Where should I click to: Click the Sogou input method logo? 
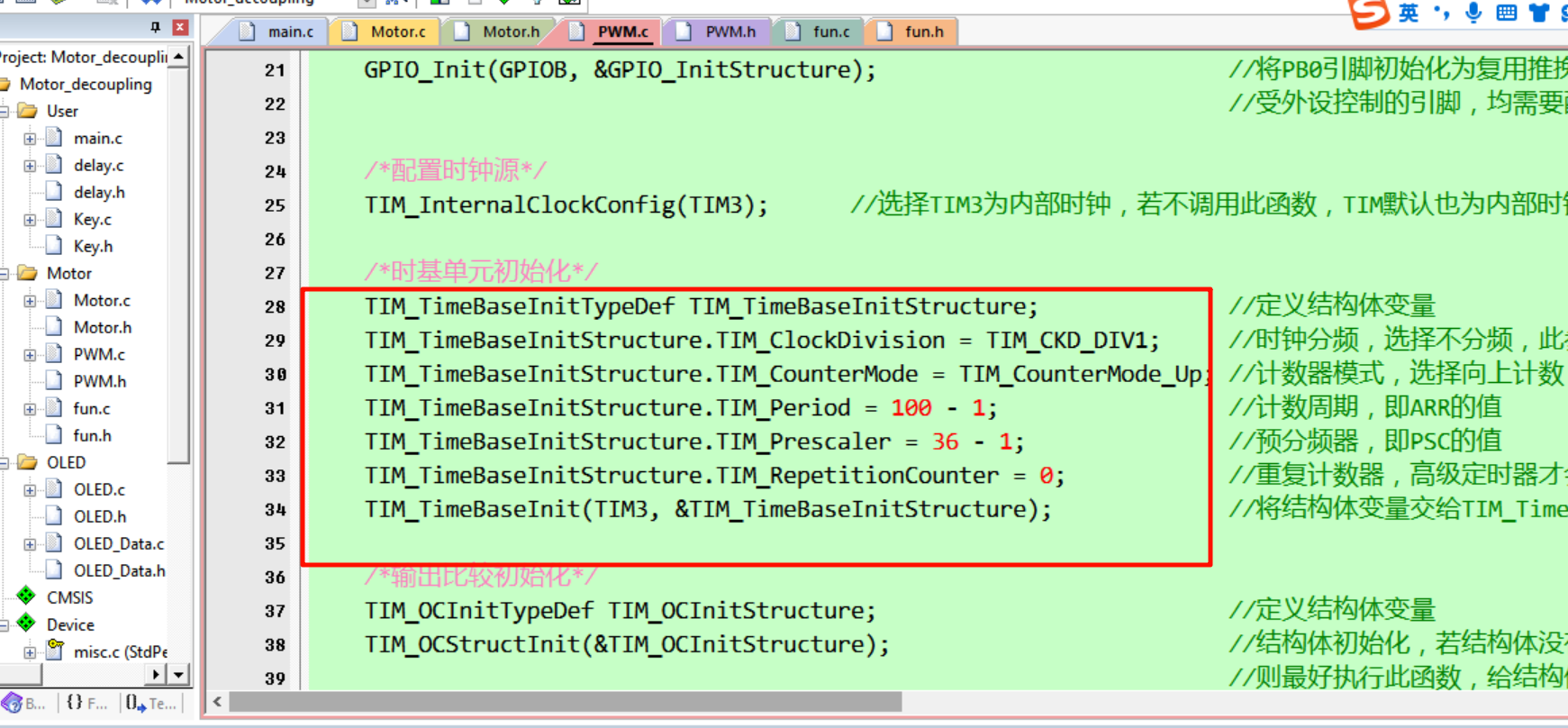point(1369,13)
